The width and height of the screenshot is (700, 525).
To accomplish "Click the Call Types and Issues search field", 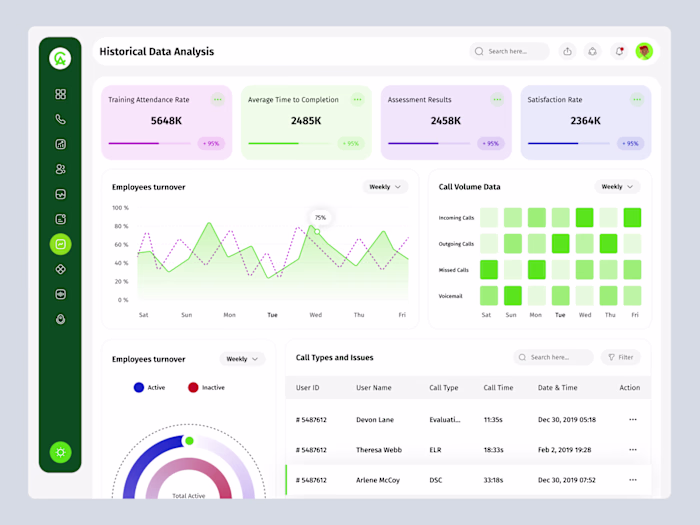I will pos(553,357).
